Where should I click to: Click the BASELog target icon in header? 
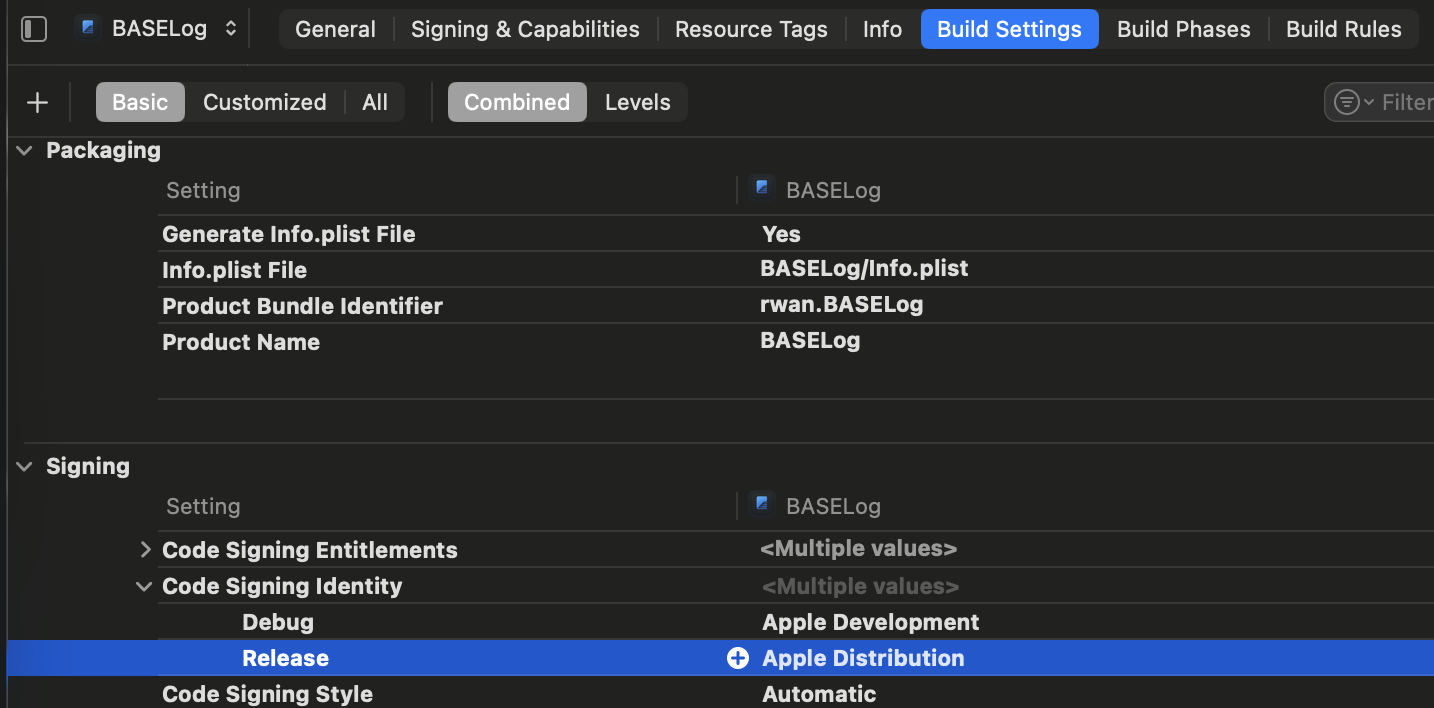coord(88,28)
